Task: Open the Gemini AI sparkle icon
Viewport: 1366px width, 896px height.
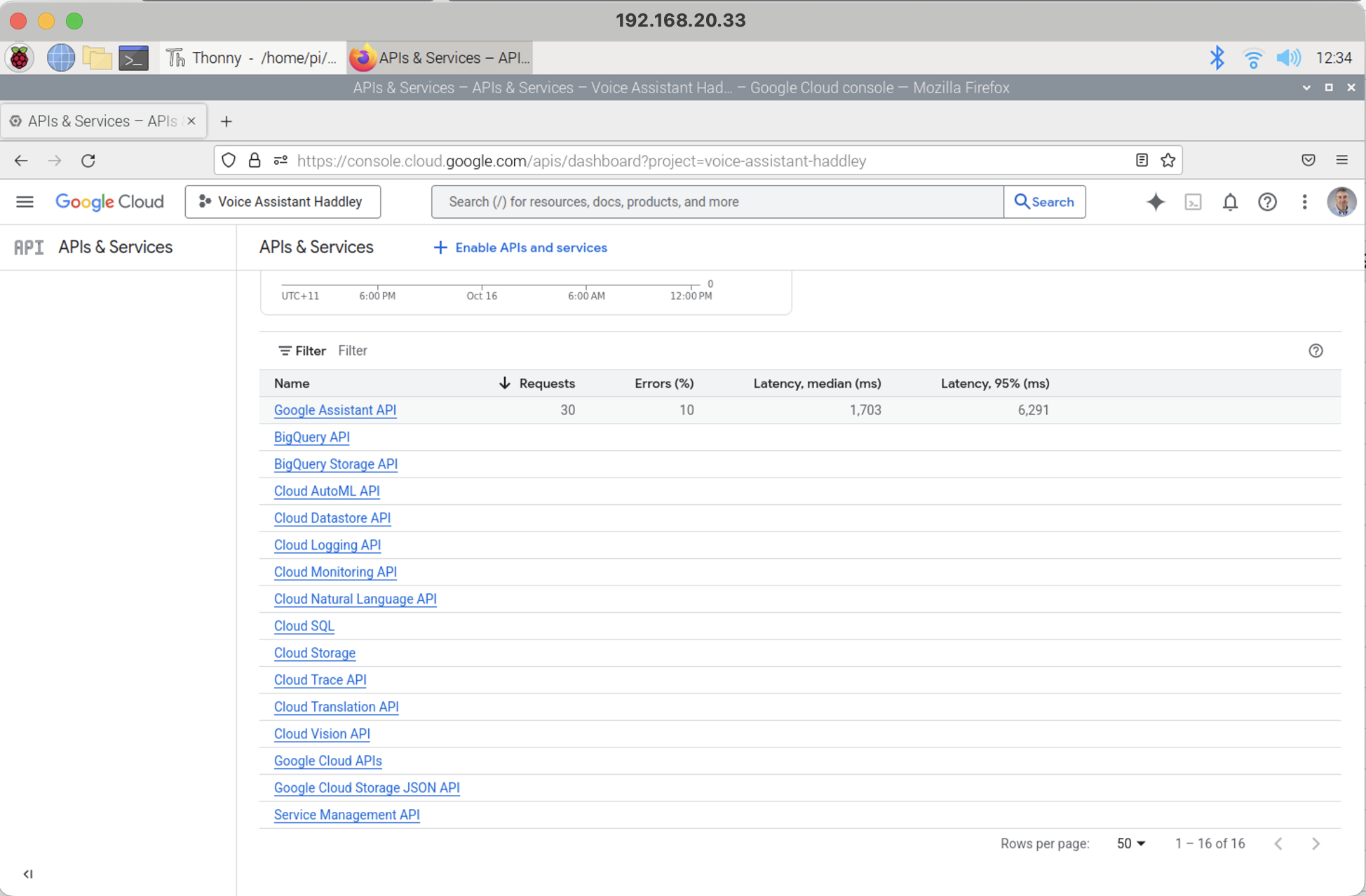Action: 1155,202
